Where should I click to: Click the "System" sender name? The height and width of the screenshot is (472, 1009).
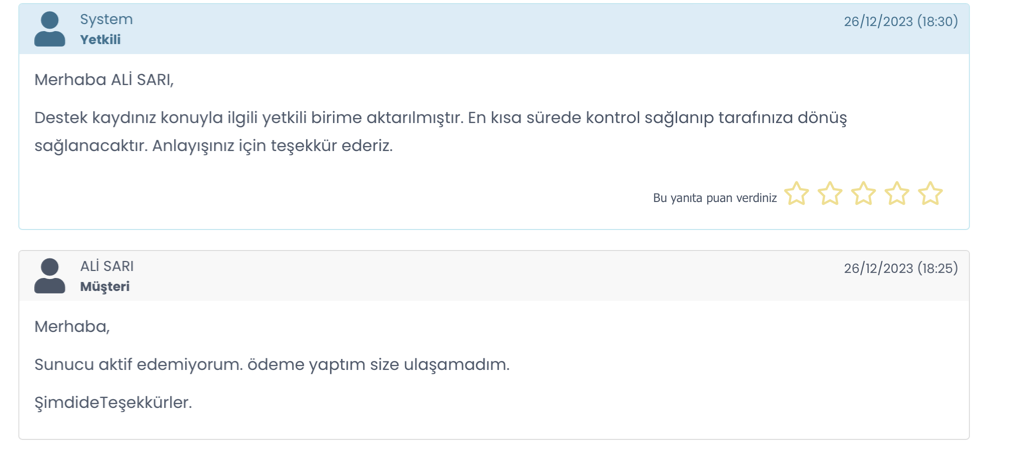point(106,20)
